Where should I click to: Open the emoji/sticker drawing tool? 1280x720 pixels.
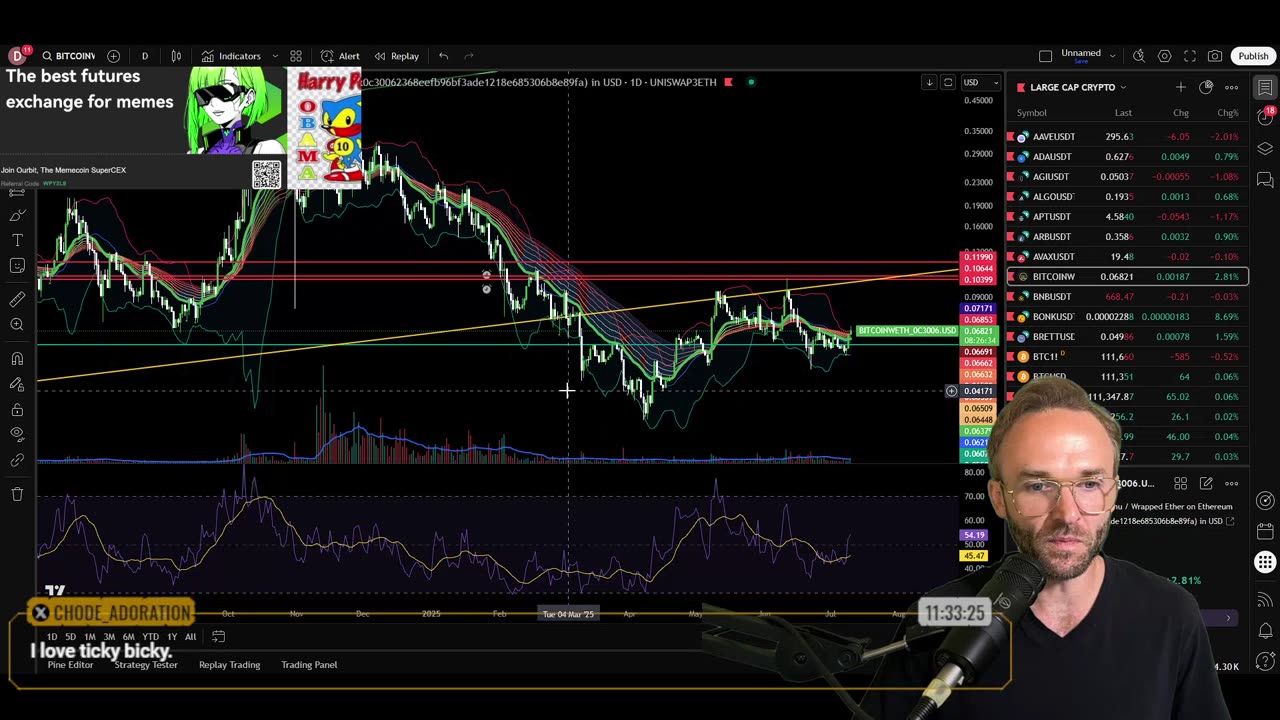tap(17, 265)
